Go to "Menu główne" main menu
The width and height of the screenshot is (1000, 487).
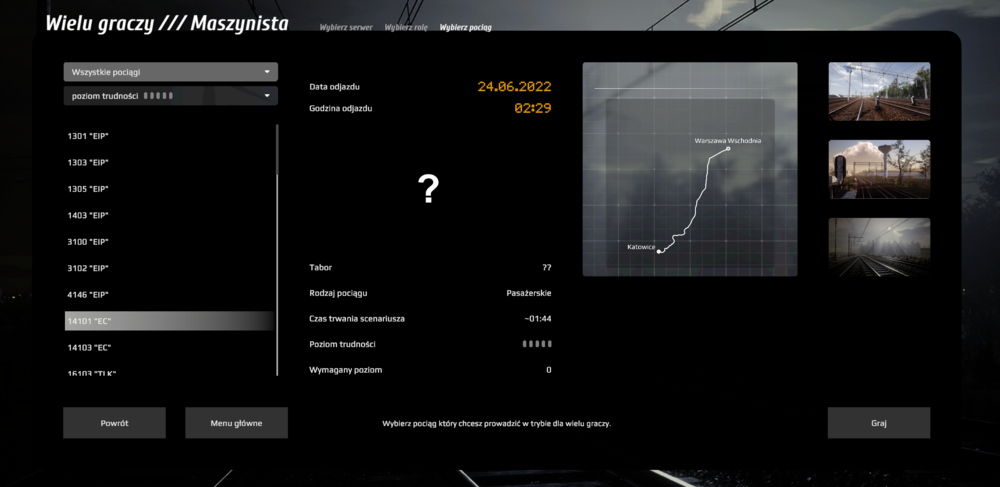236,423
